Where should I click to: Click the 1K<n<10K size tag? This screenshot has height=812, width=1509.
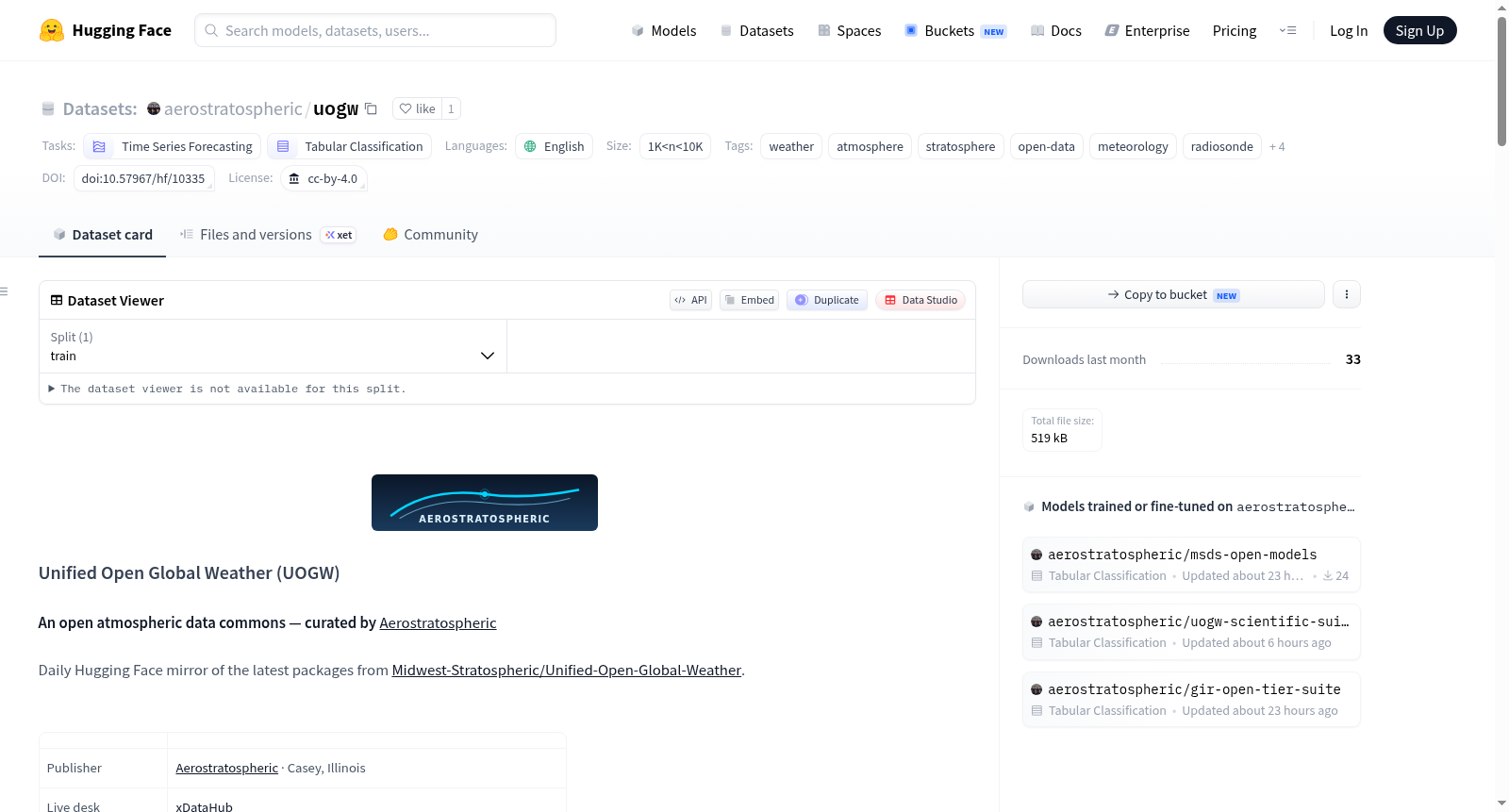coord(675,146)
